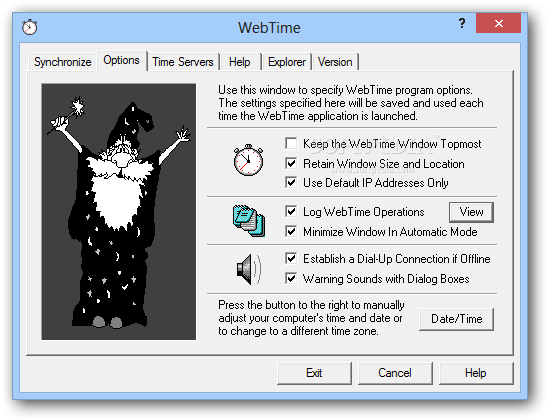Uncheck Establish a Dial-Up Connection if Offline
This screenshot has width=548, height=420.
291,258
